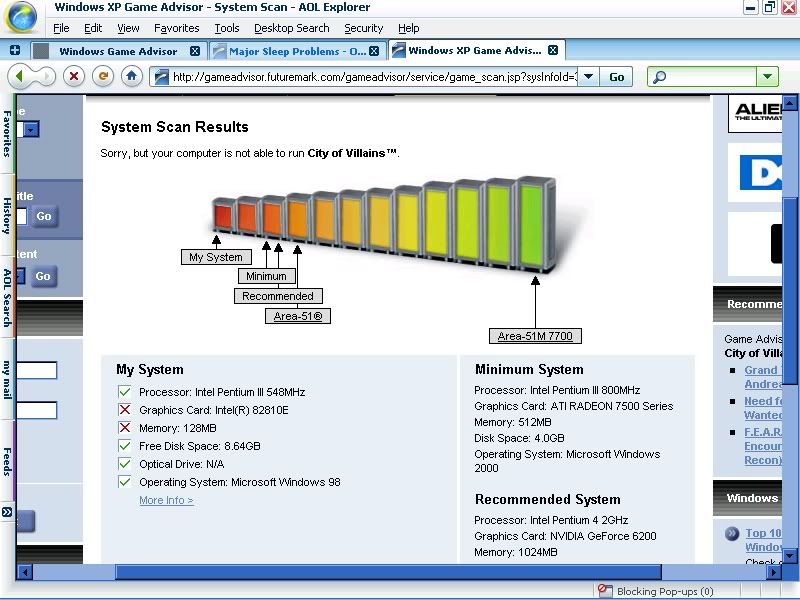Click the add new tab plus icon
This screenshot has height=600, width=800.
click(15, 50)
